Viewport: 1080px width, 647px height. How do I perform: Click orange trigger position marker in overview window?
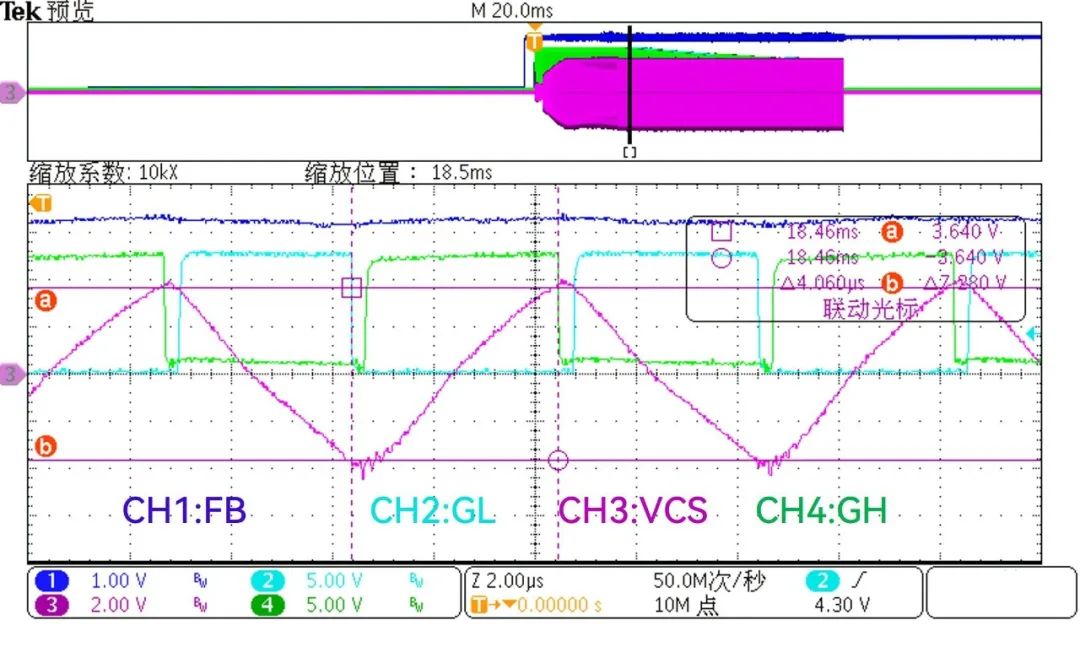click(534, 41)
